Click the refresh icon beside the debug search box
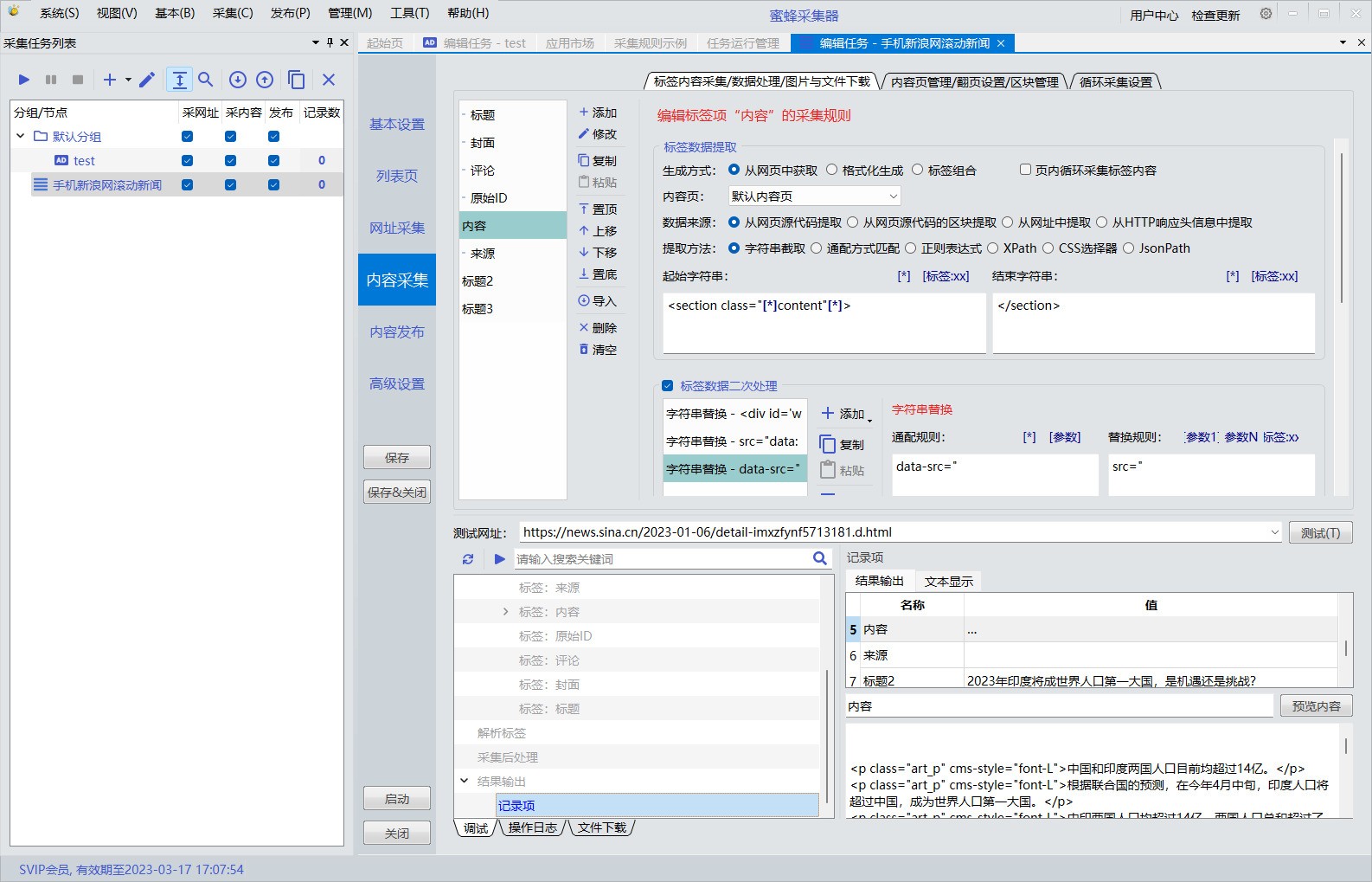Viewport: 1372px width, 882px height. (468, 559)
